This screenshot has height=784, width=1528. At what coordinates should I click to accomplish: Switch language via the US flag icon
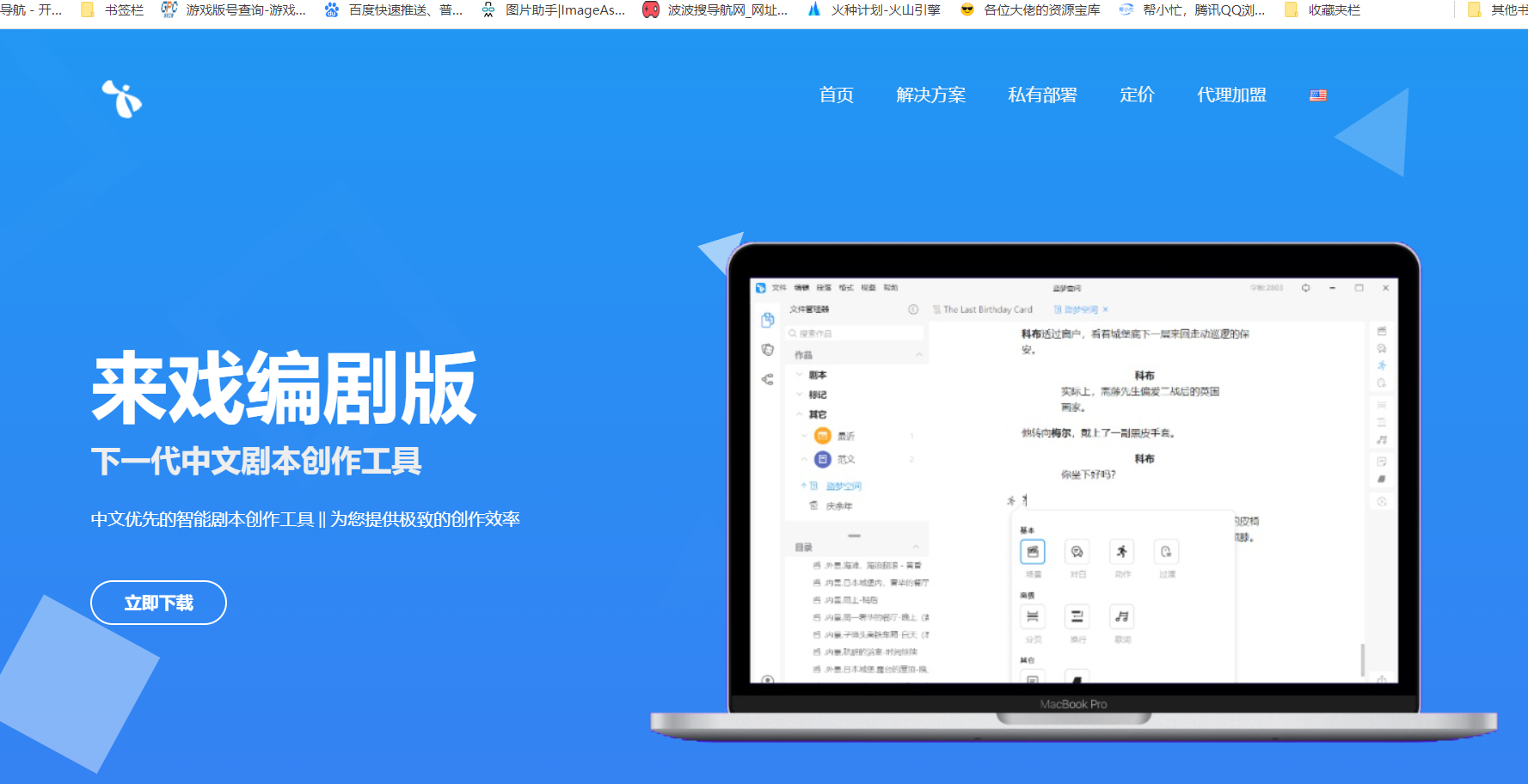tap(1317, 95)
